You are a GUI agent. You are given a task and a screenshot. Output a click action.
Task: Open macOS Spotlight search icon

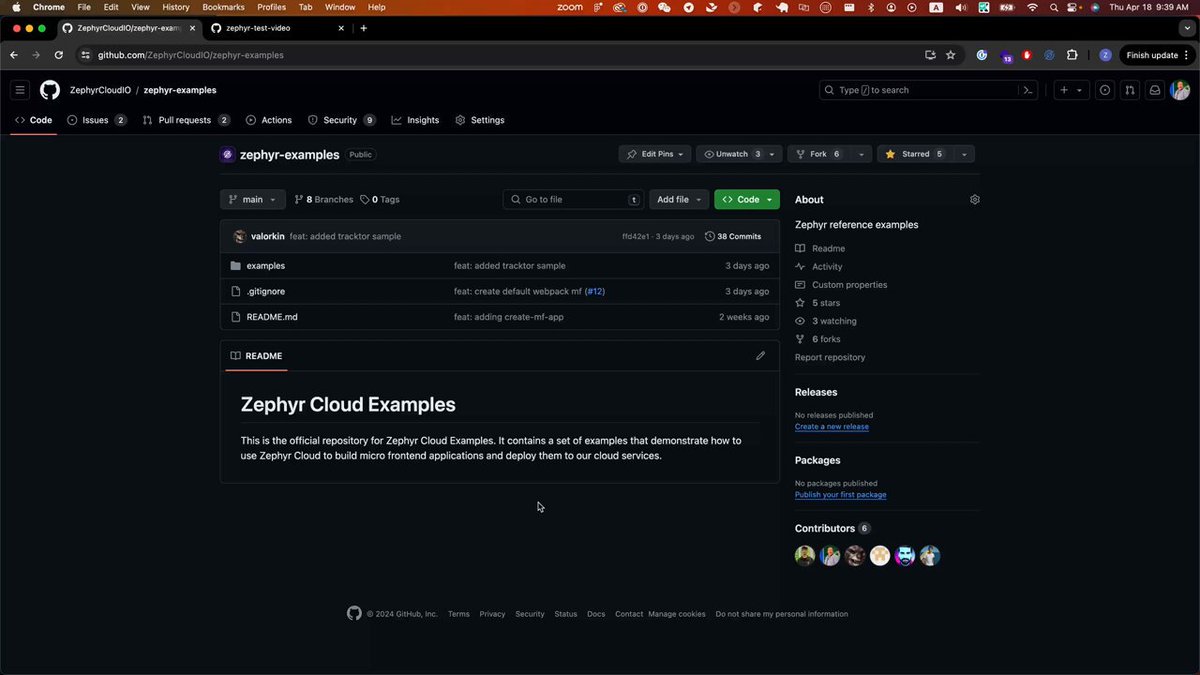(1054, 7)
